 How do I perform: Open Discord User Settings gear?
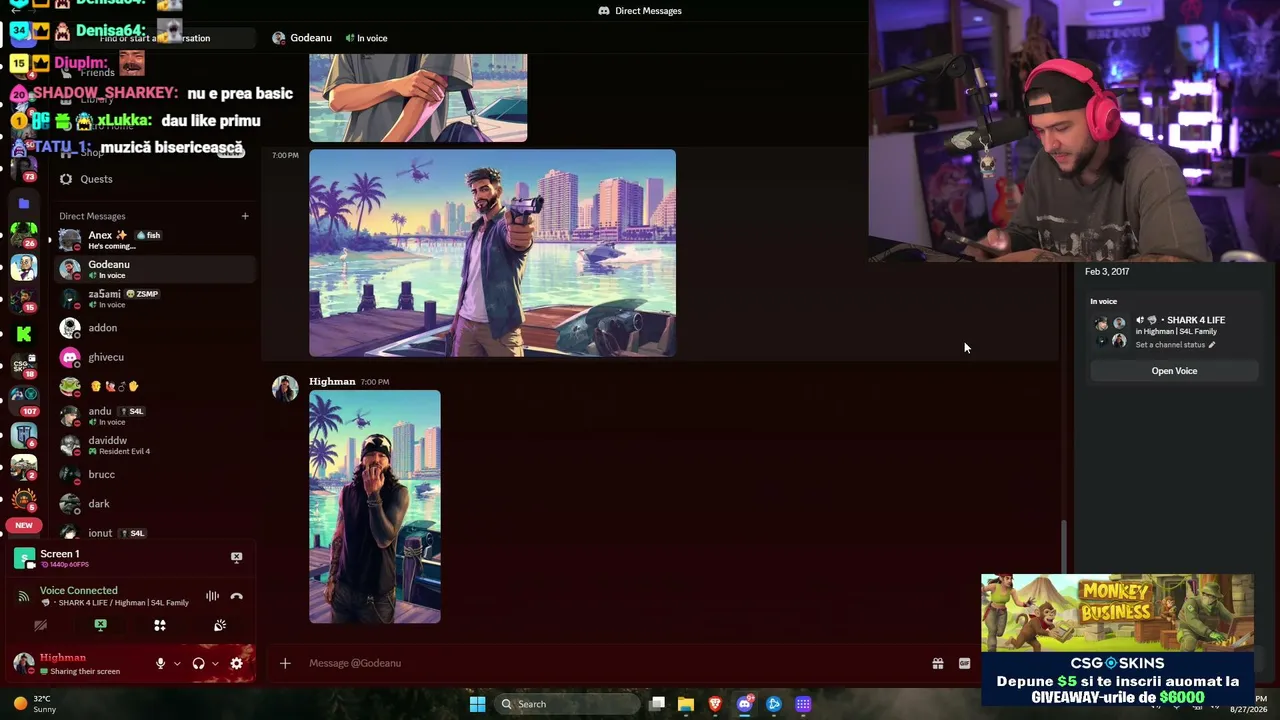236,663
